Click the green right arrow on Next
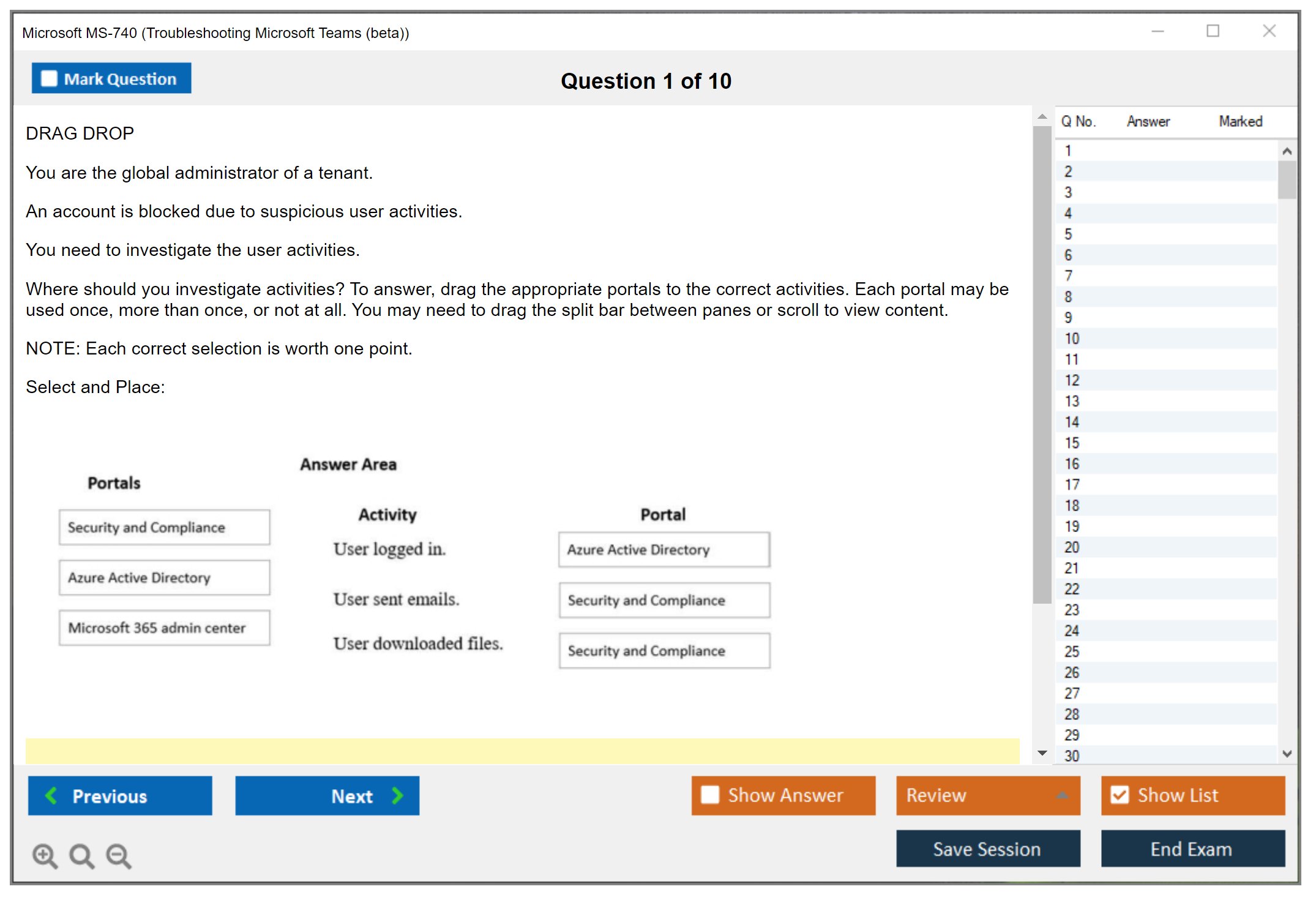 398,795
